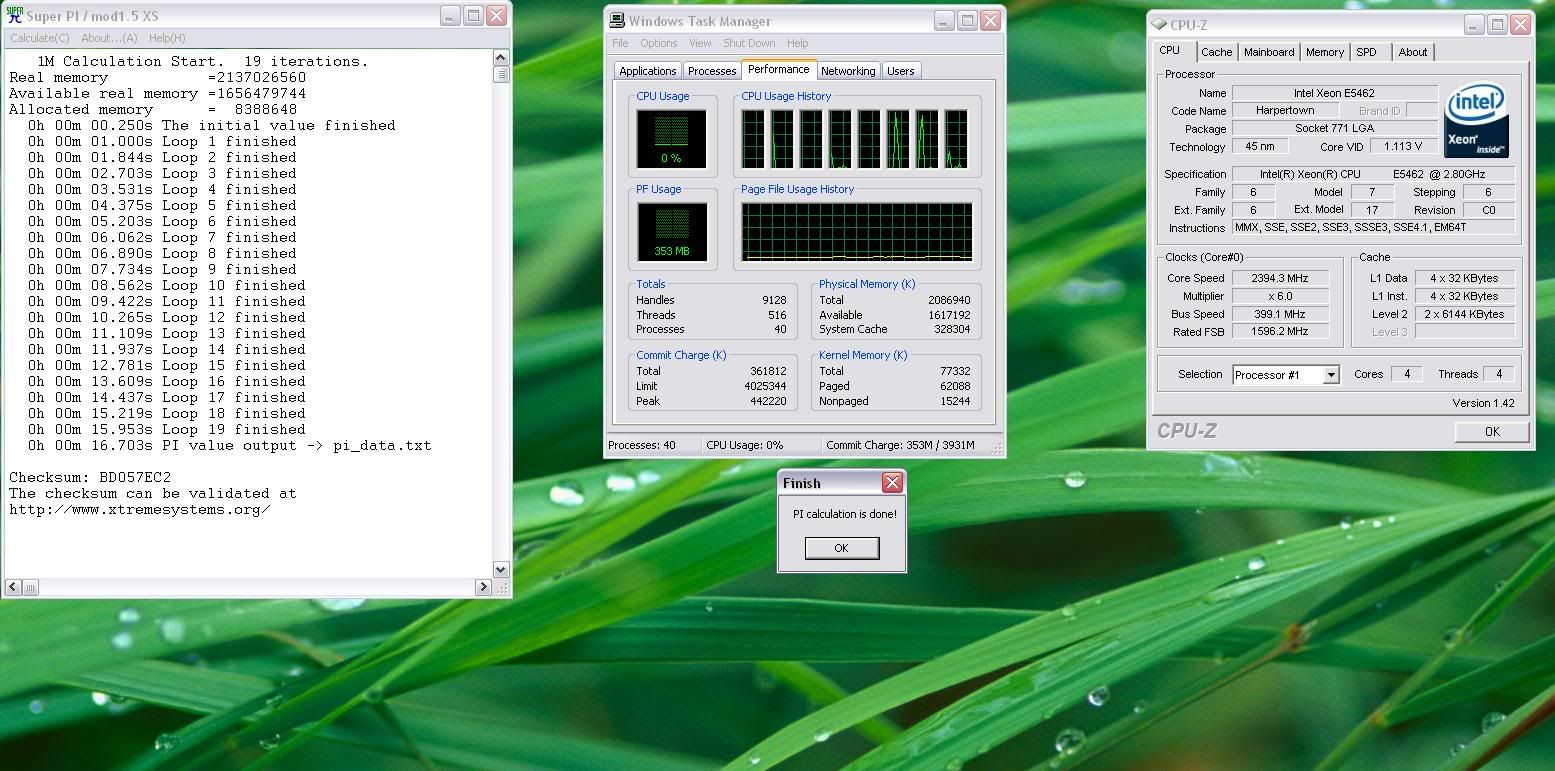Image resolution: width=1555 pixels, height=771 pixels.
Task: Click the CPU Usage History graph
Action: pyautogui.click(x=855, y=139)
